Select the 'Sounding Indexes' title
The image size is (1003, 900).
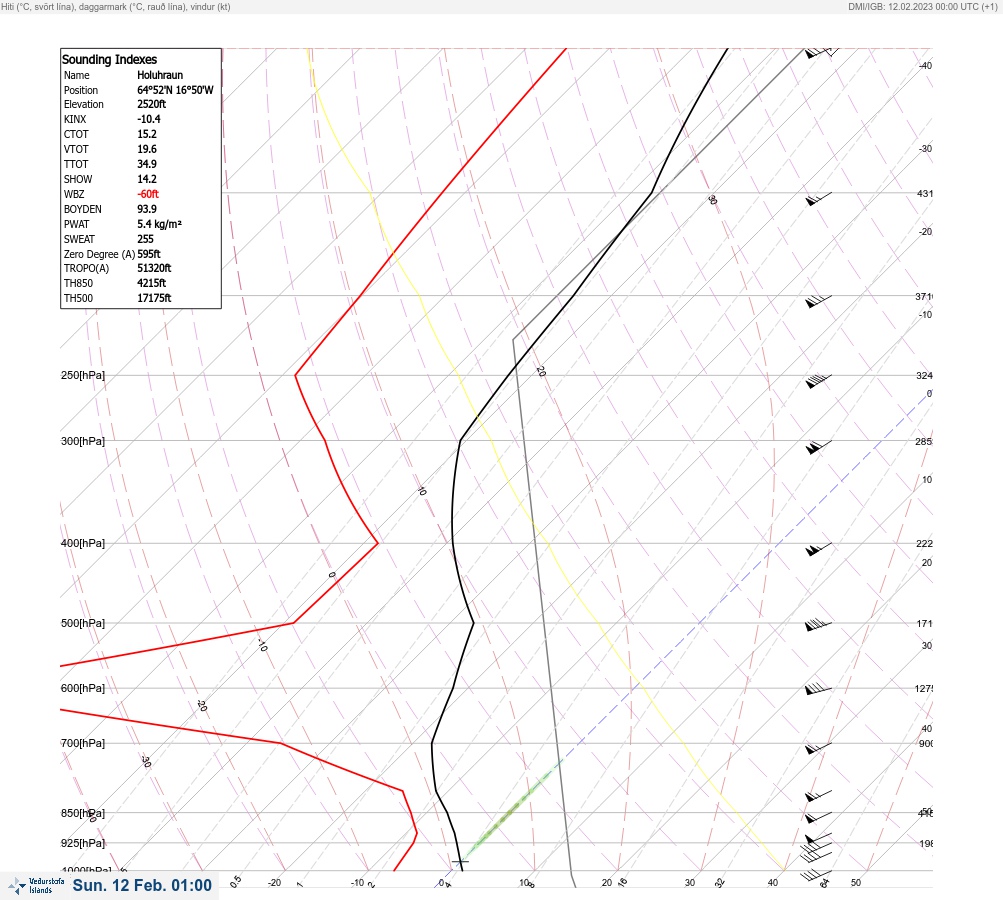click(x=109, y=59)
